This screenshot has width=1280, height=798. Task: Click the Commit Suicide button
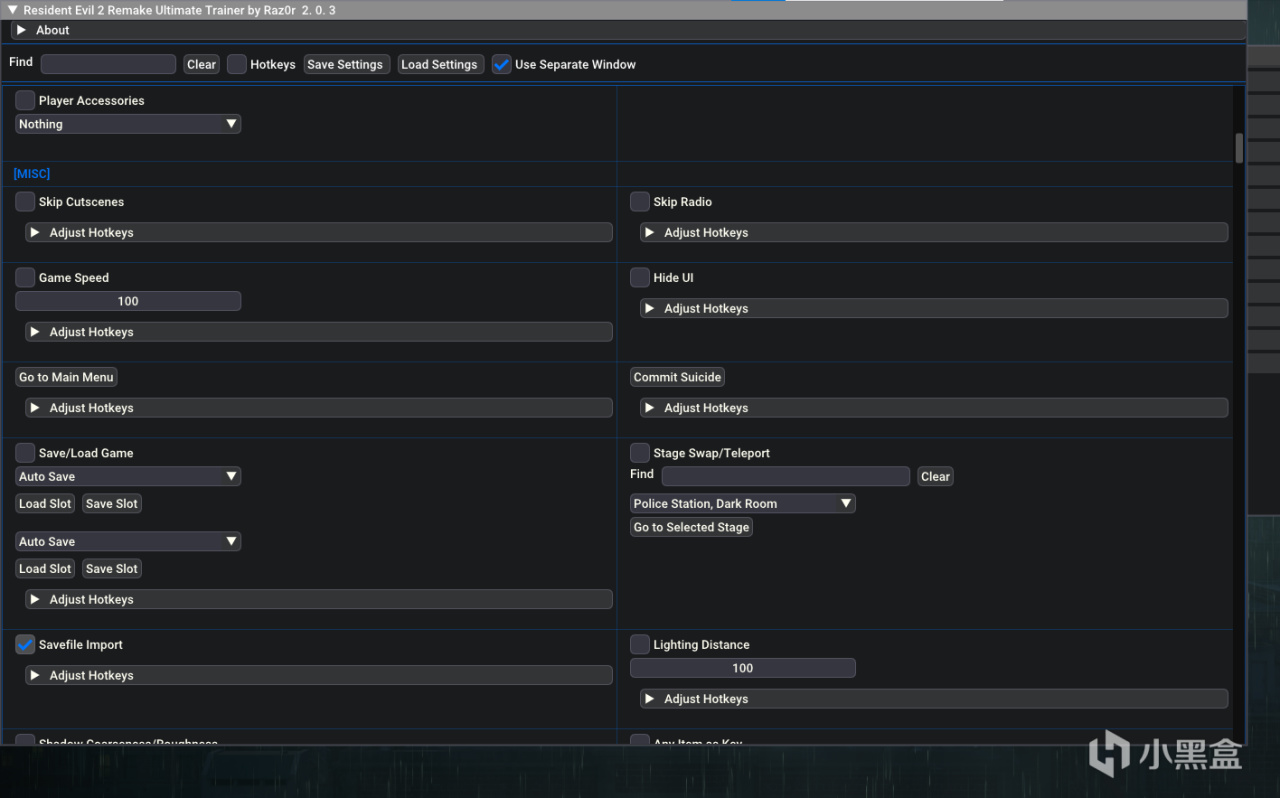click(677, 377)
